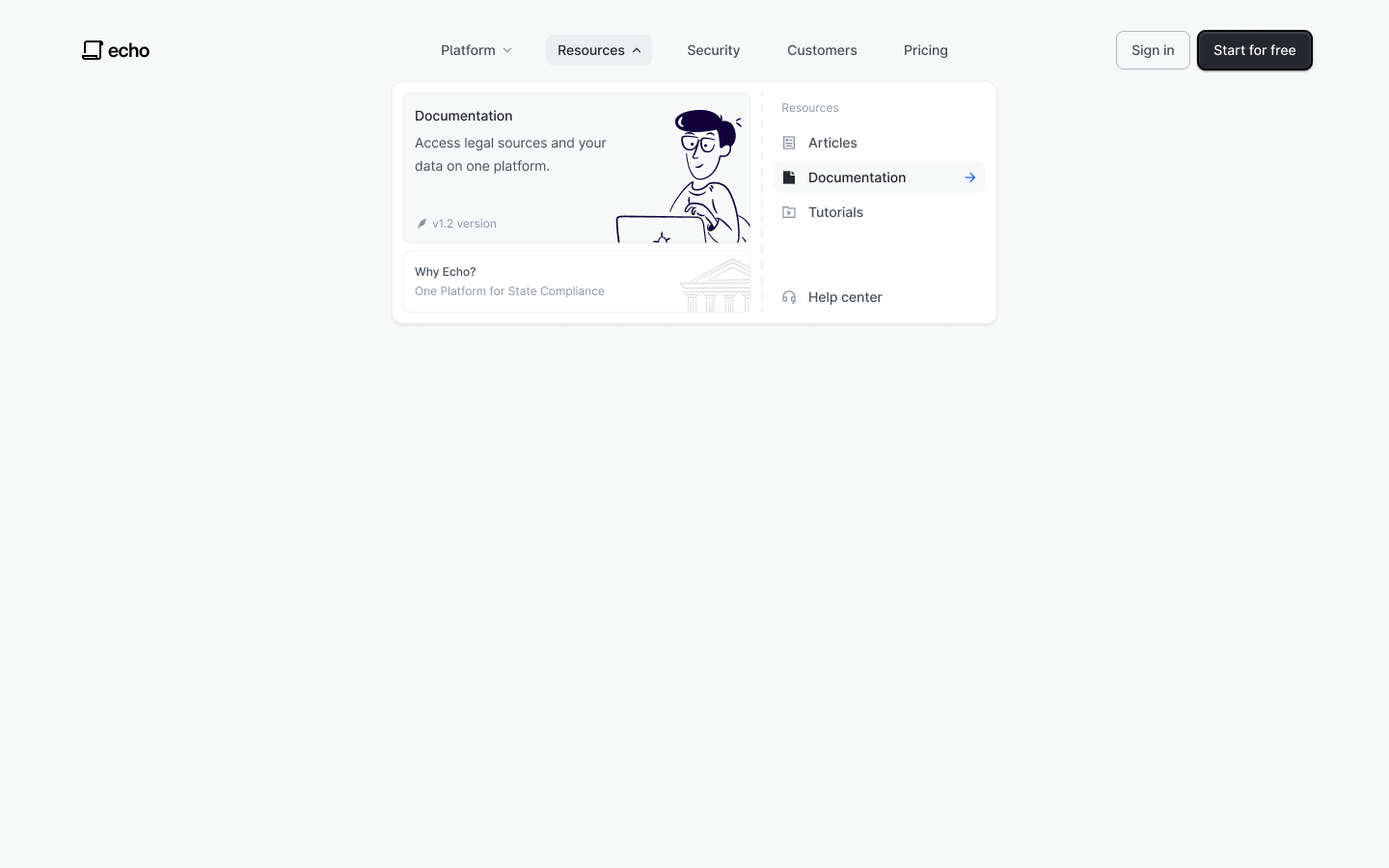Click the Sign in button

[x=1153, y=50]
